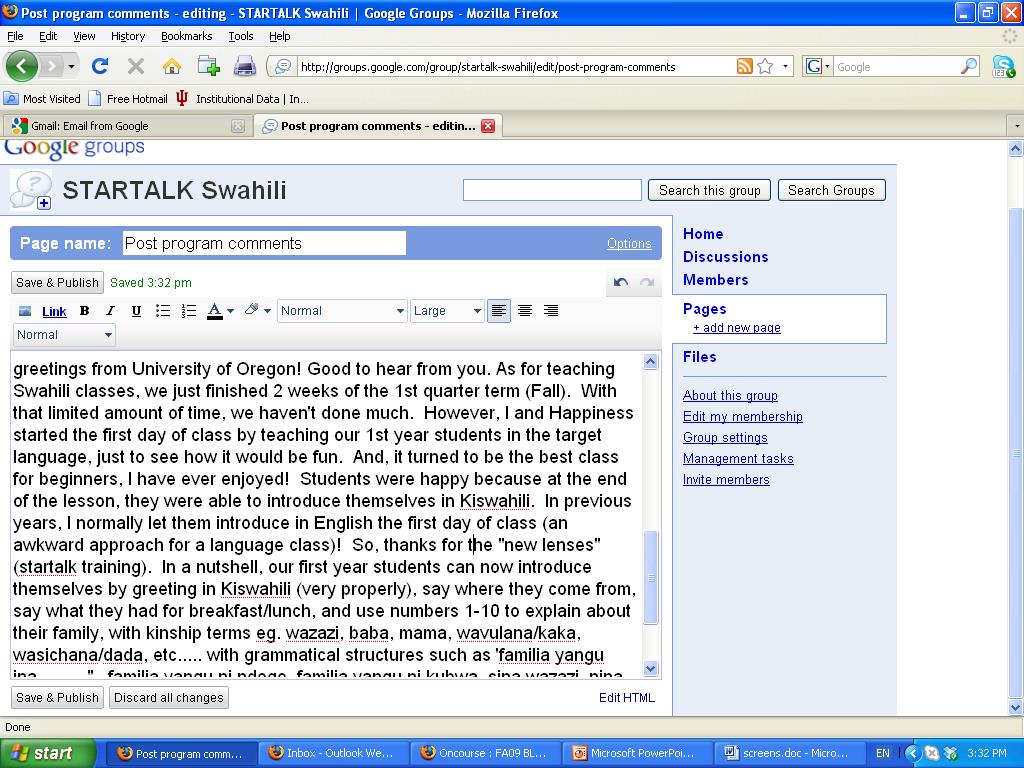Click the STARTALK Swahili group logo icon
The width and height of the screenshot is (1024, 768).
31,190
